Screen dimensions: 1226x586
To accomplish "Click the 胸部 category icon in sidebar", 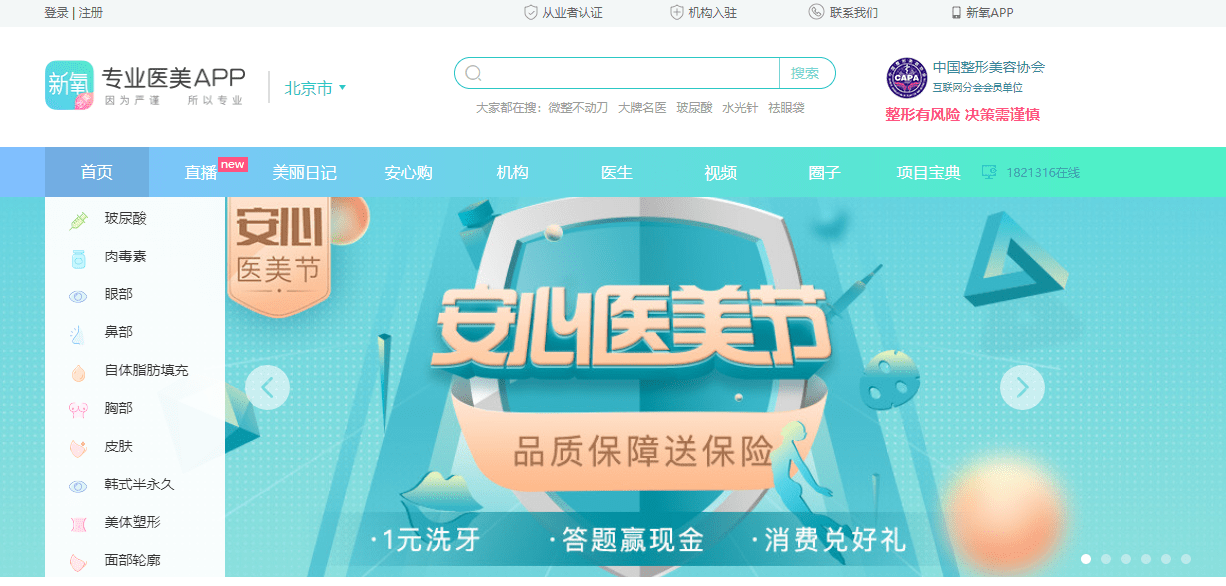I will pos(78,409).
